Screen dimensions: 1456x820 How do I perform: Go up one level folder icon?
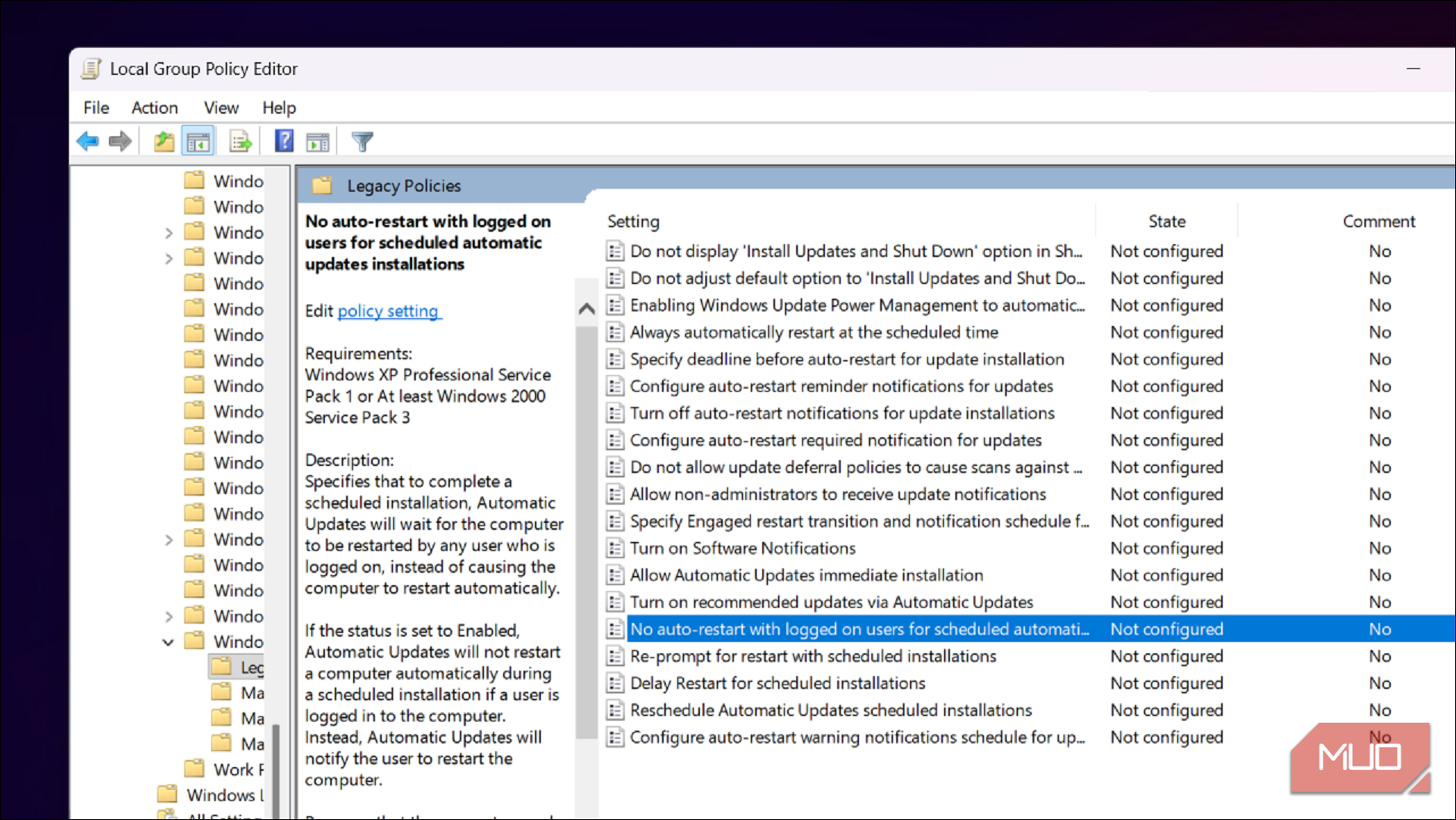(x=164, y=141)
